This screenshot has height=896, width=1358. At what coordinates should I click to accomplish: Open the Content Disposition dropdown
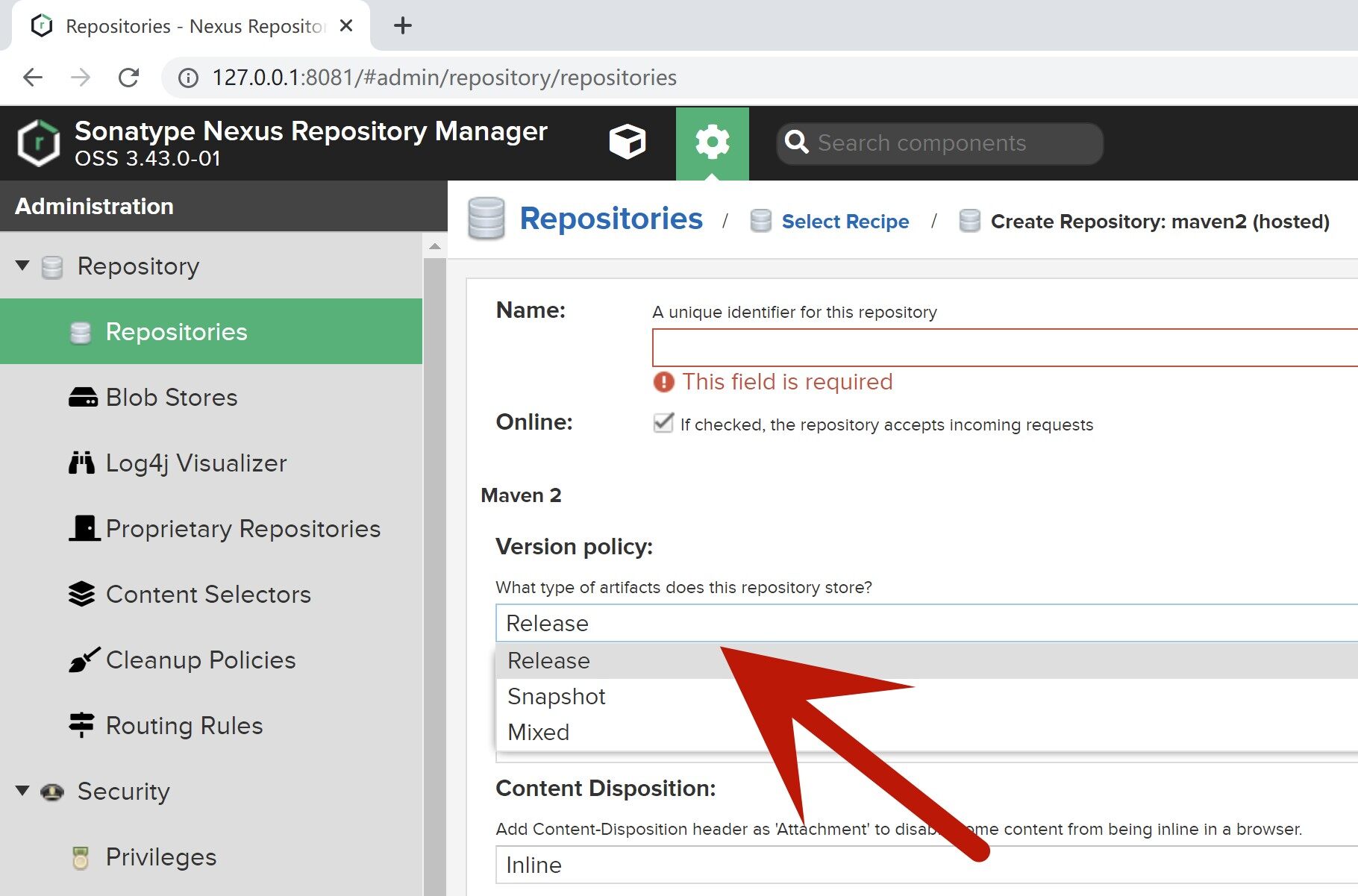pos(821,865)
